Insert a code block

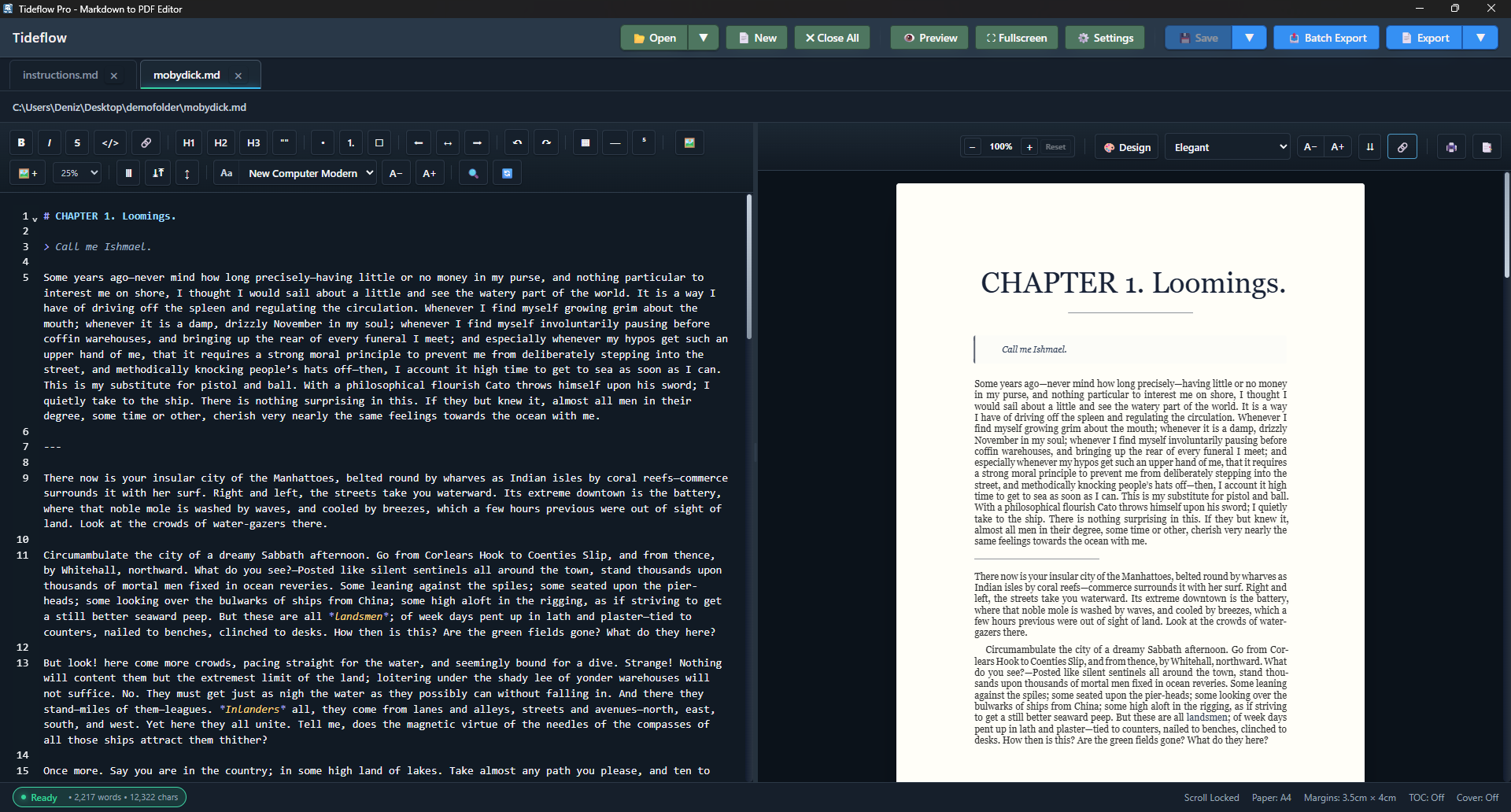pyautogui.click(x=109, y=142)
